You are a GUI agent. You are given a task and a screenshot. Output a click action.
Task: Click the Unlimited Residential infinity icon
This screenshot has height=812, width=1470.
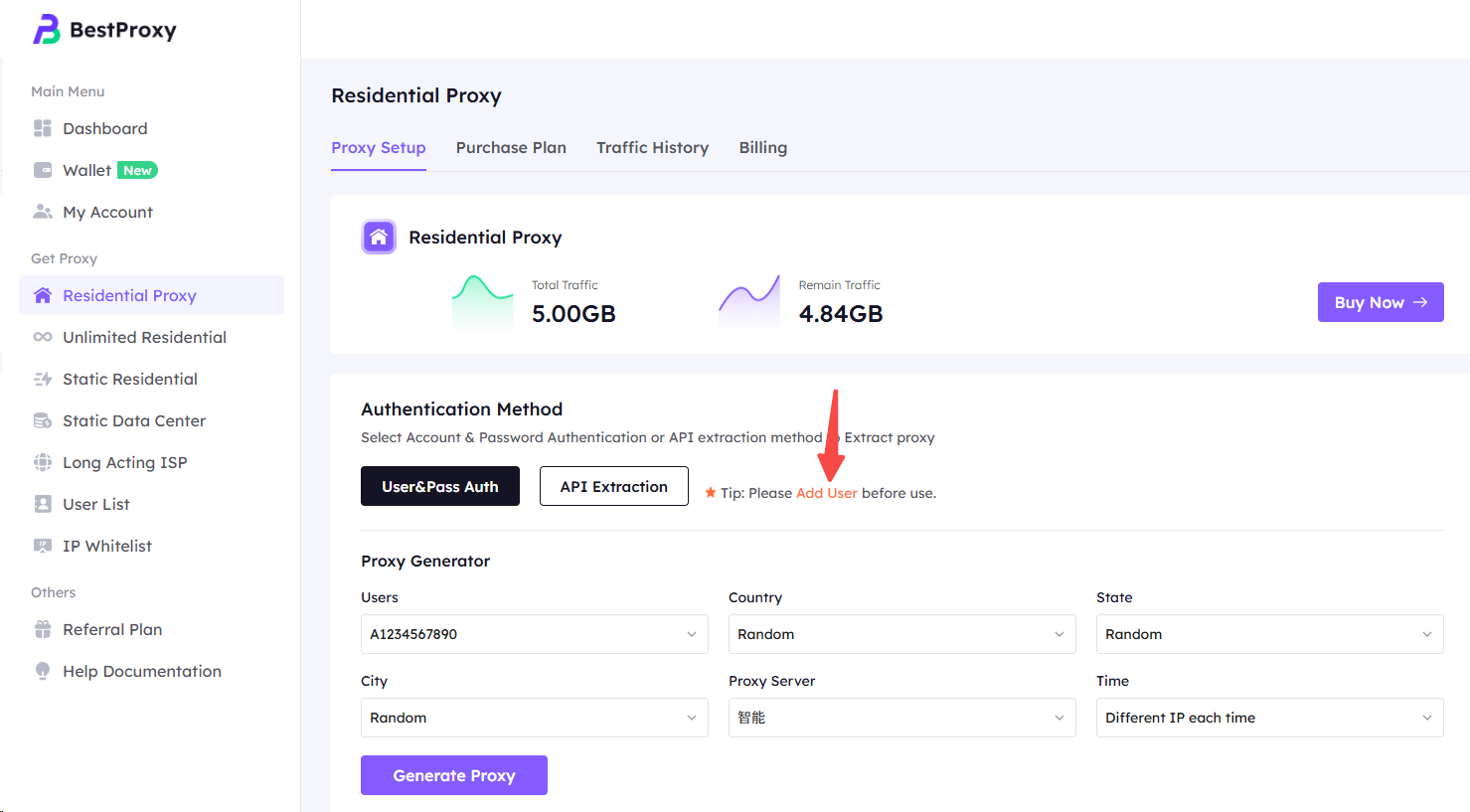click(x=43, y=337)
